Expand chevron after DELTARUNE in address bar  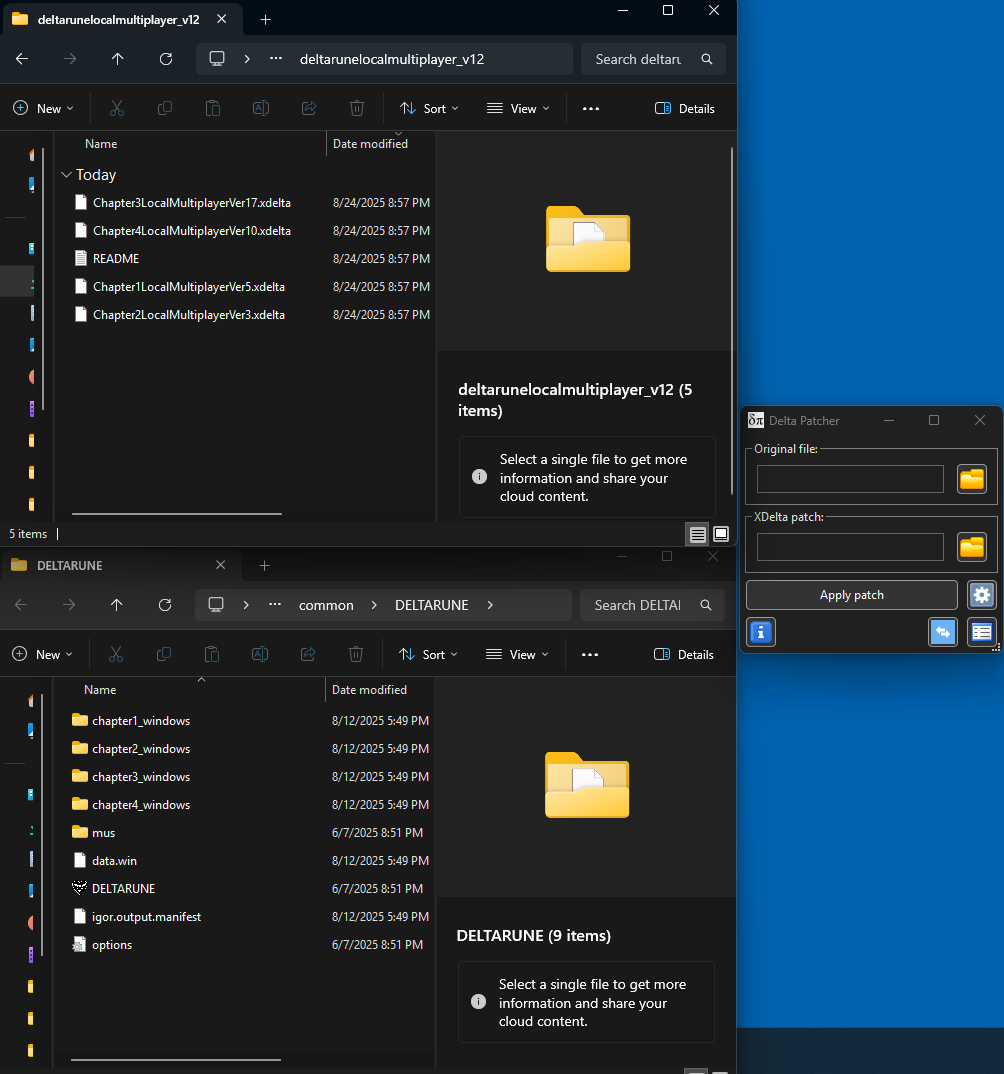tap(490, 605)
